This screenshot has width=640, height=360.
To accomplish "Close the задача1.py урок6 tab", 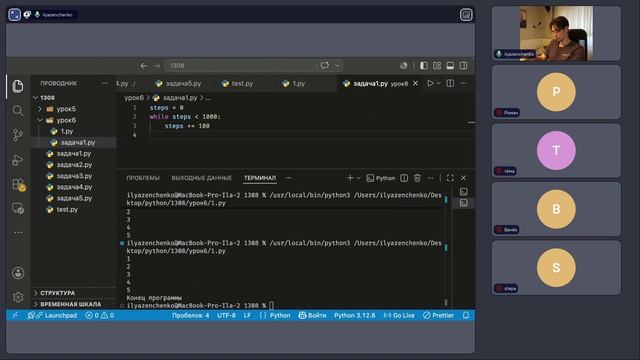I will coord(415,83).
